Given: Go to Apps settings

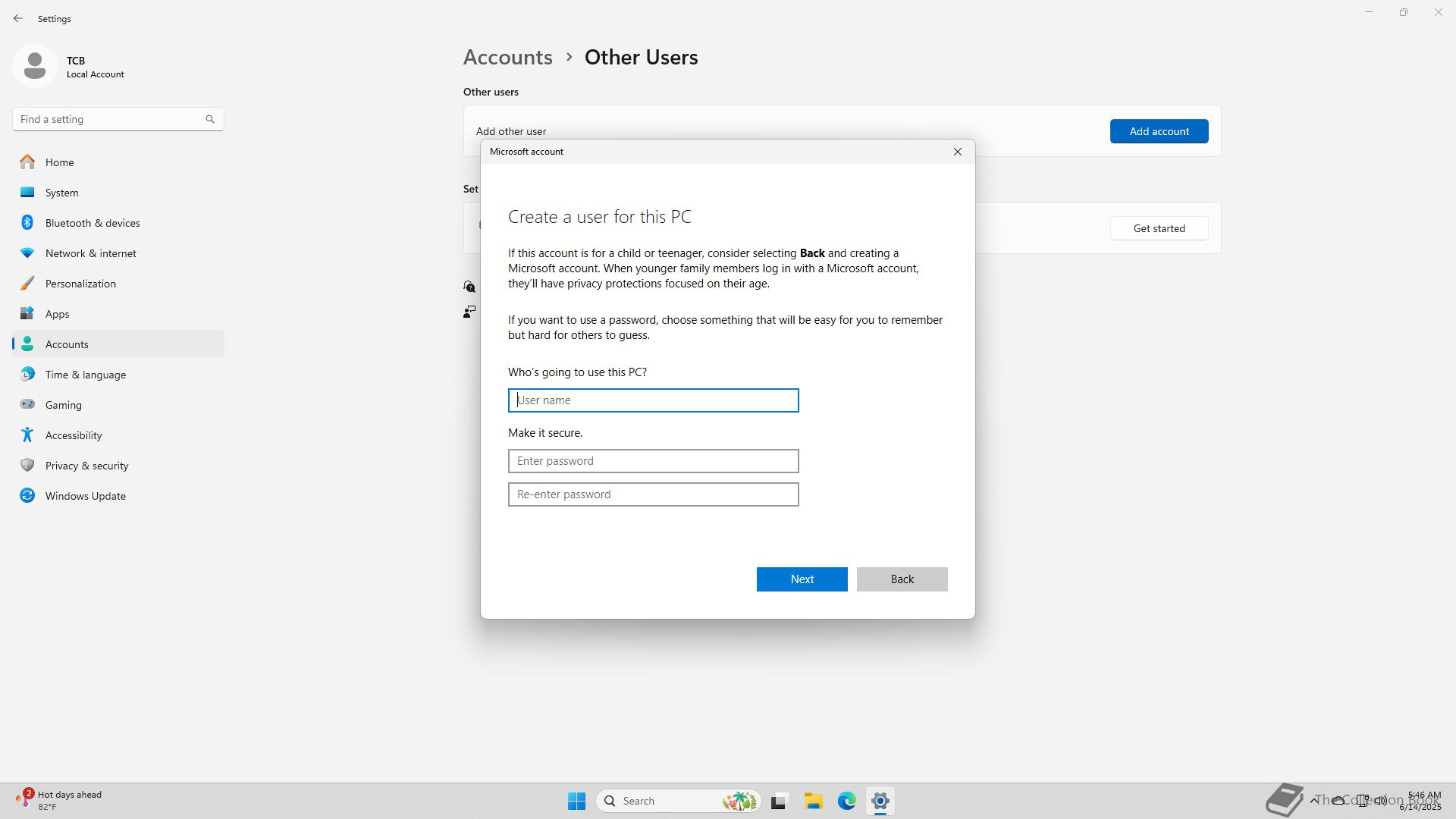Looking at the screenshot, I should click(57, 314).
